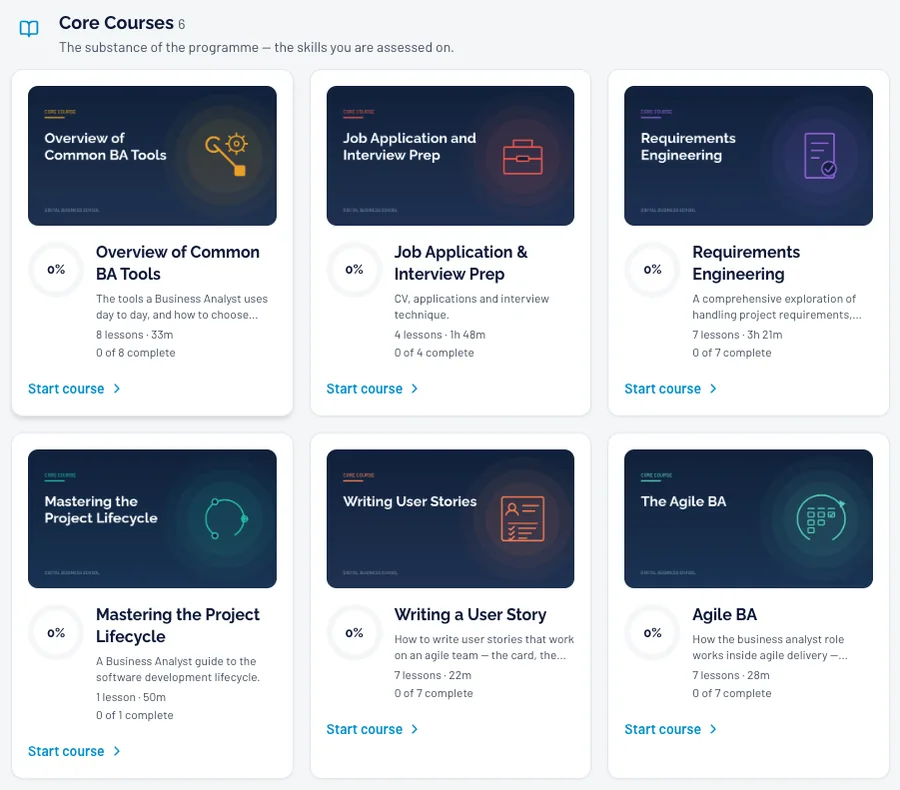
Task: Click chevron arrow after Start course for BA Tools
Action: coord(117,389)
